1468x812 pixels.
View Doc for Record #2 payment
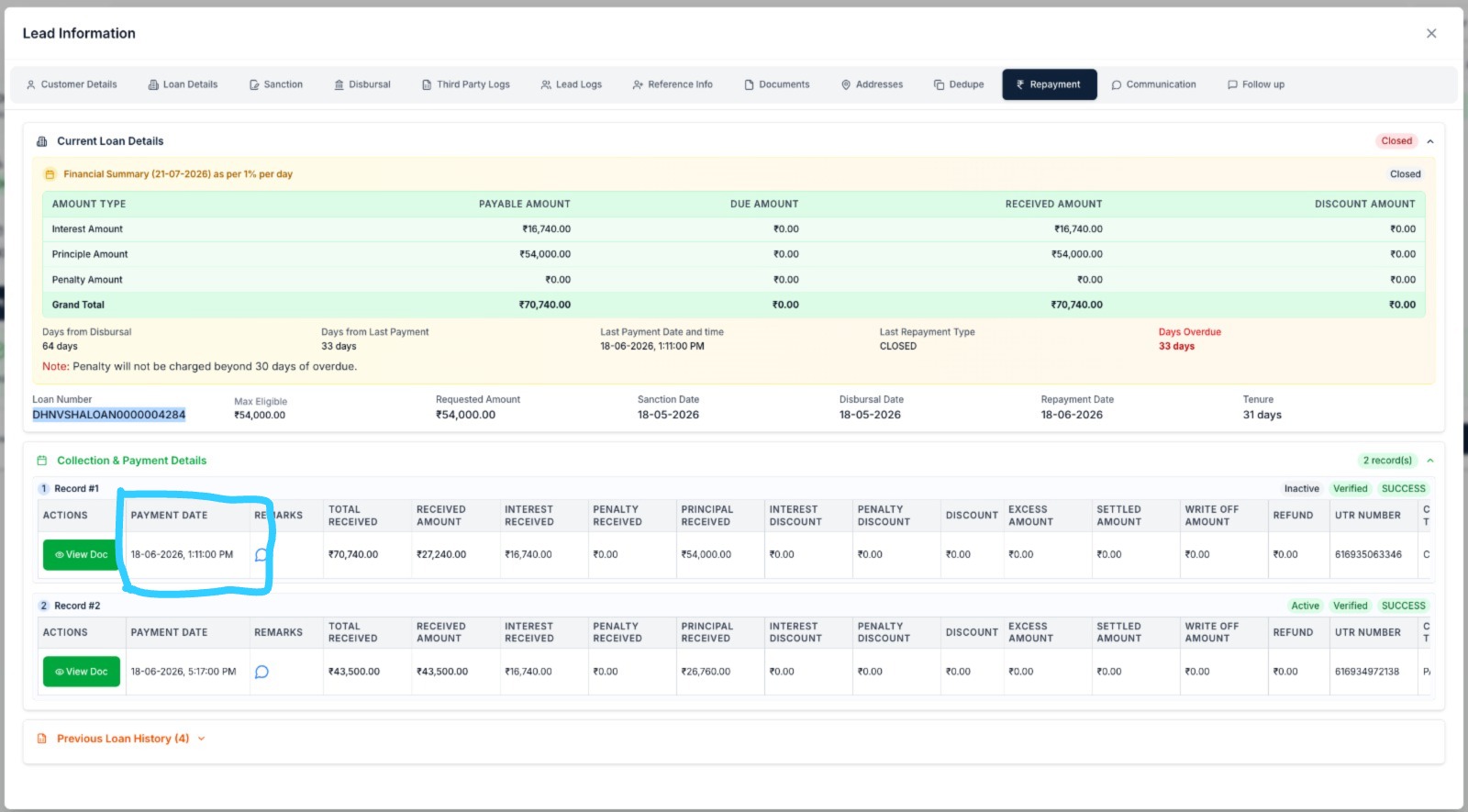coord(82,672)
